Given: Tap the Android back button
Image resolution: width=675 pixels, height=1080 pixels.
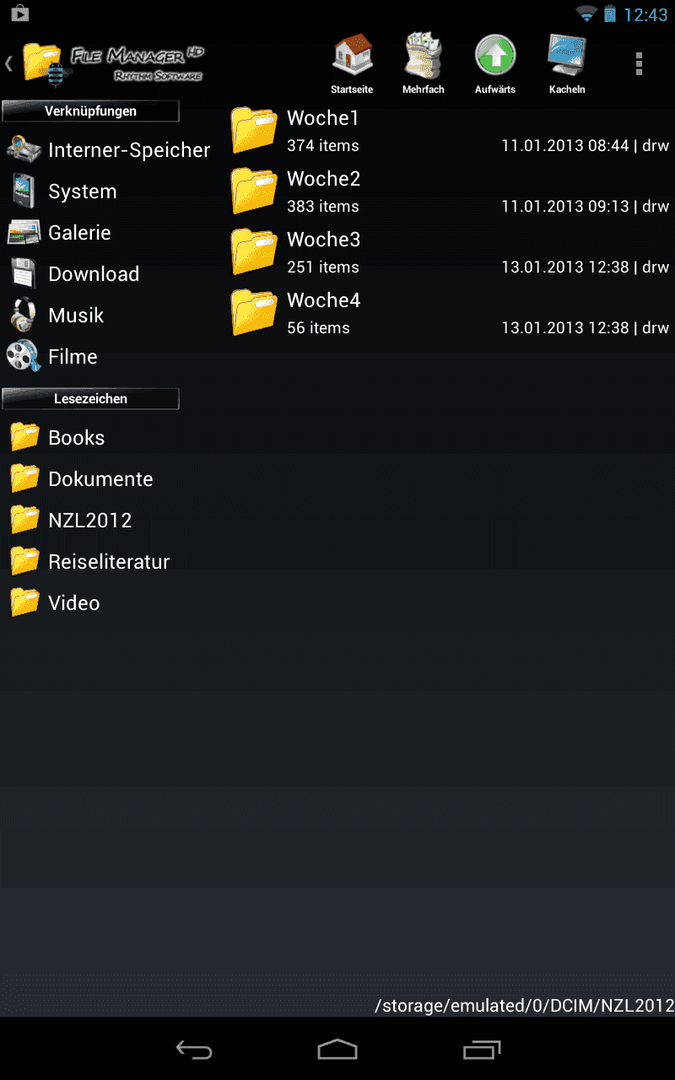Looking at the screenshot, I should (194, 1050).
